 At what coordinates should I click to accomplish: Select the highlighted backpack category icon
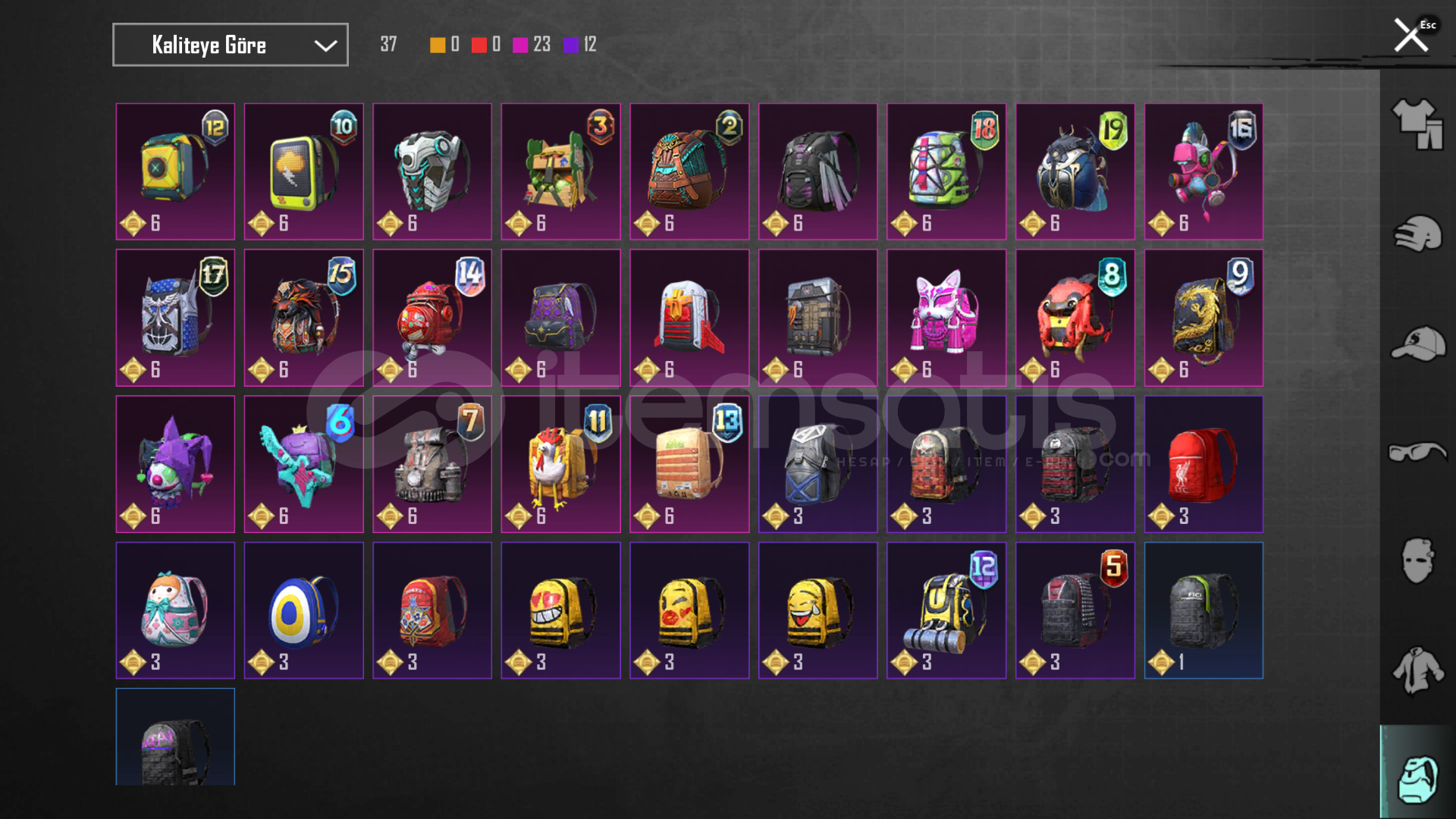(1417, 772)
